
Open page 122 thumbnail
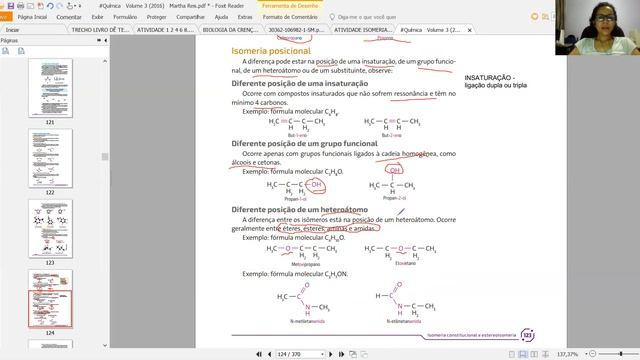tap(50, 158)
